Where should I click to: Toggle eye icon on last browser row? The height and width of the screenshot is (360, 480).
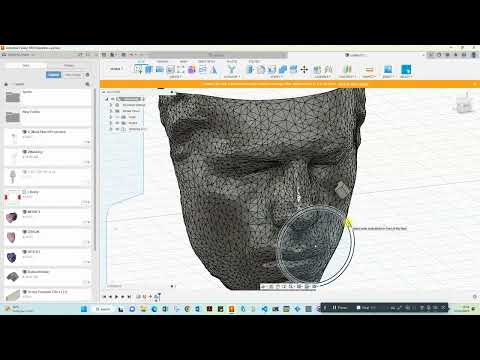pos(117,129)
